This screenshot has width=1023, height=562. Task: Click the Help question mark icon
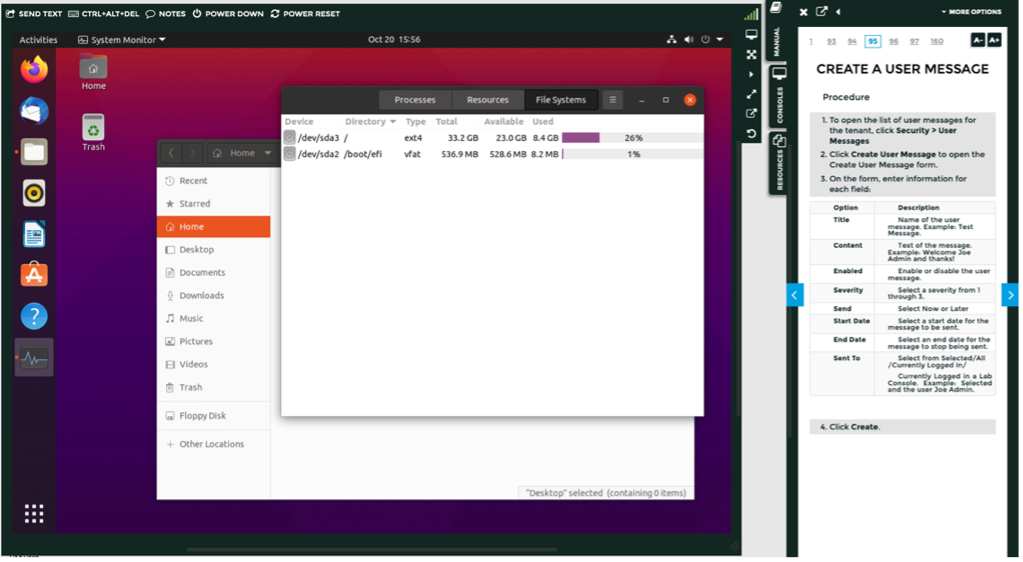[x=34, y=316]
